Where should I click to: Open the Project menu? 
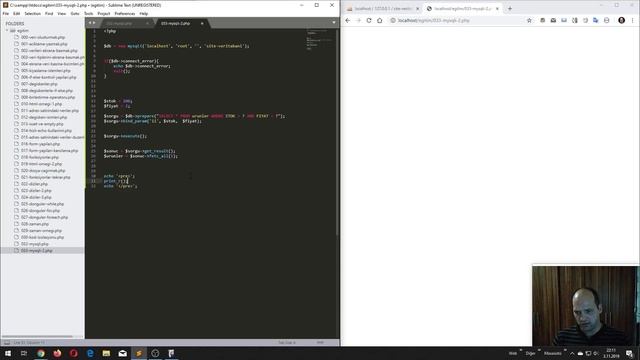tap(104, 13)
